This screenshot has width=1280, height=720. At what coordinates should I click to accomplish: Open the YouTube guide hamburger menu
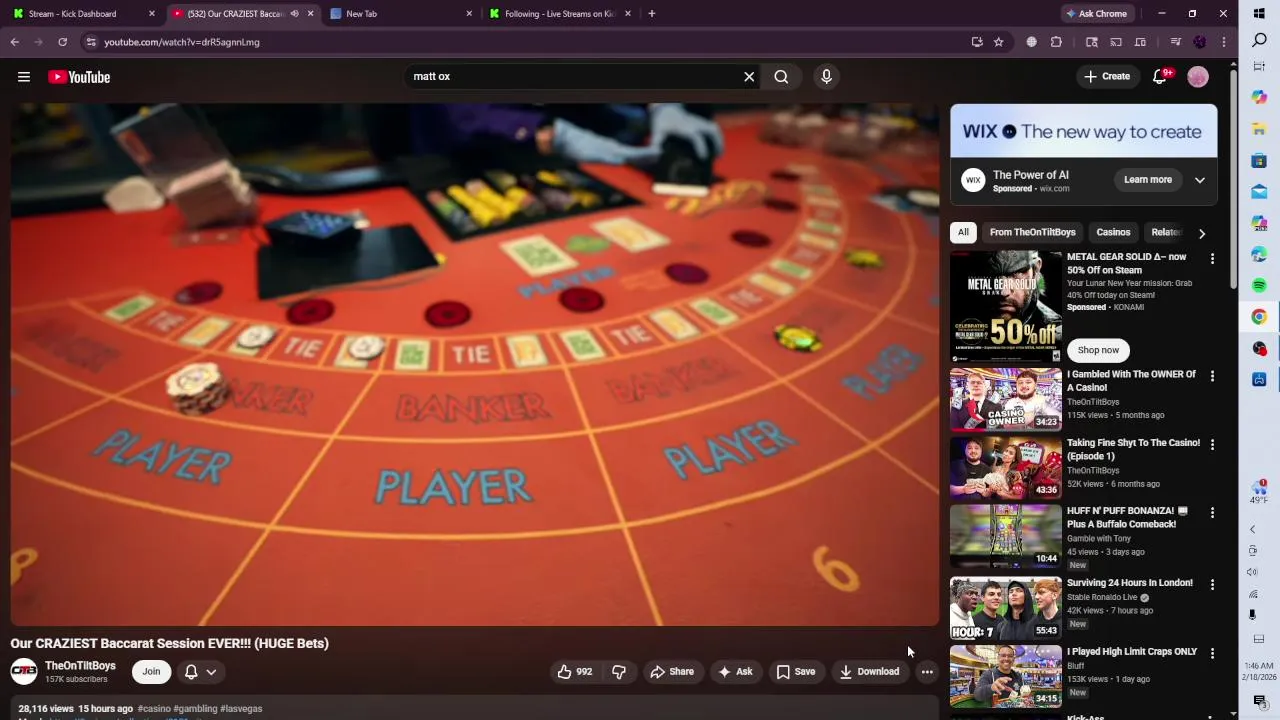pyautogui.click(x=24, y=77)
